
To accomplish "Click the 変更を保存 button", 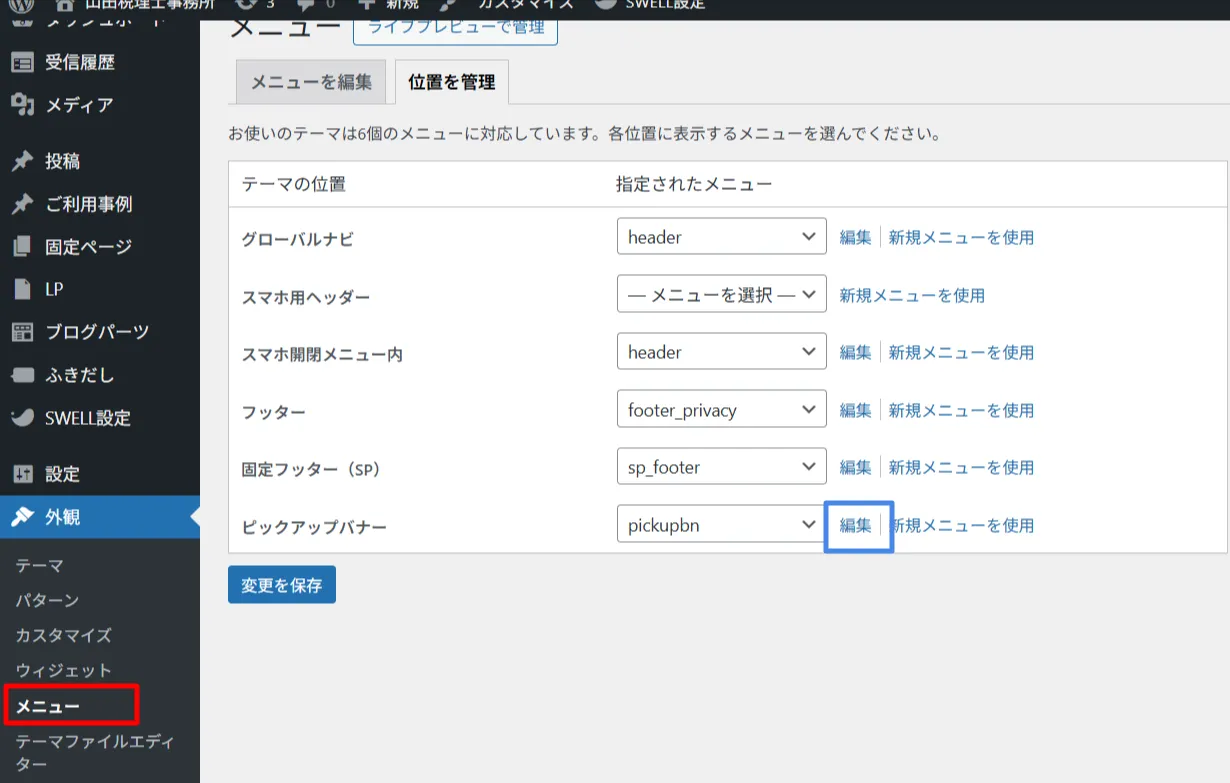I will pyautogui.click(x=282, y=585).
